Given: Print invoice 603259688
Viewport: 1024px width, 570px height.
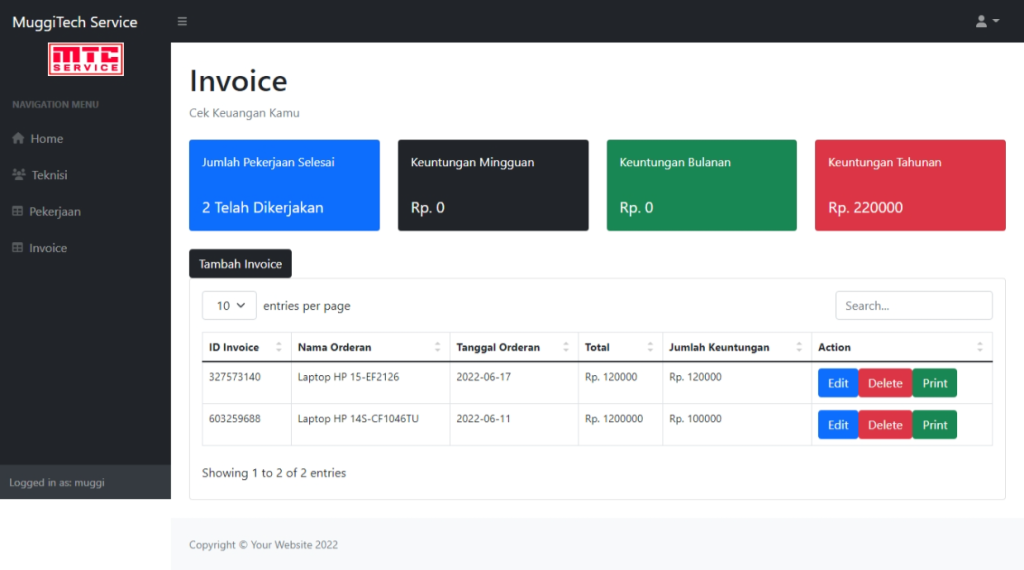Looking at the screenshot, I should coord(935,425).
